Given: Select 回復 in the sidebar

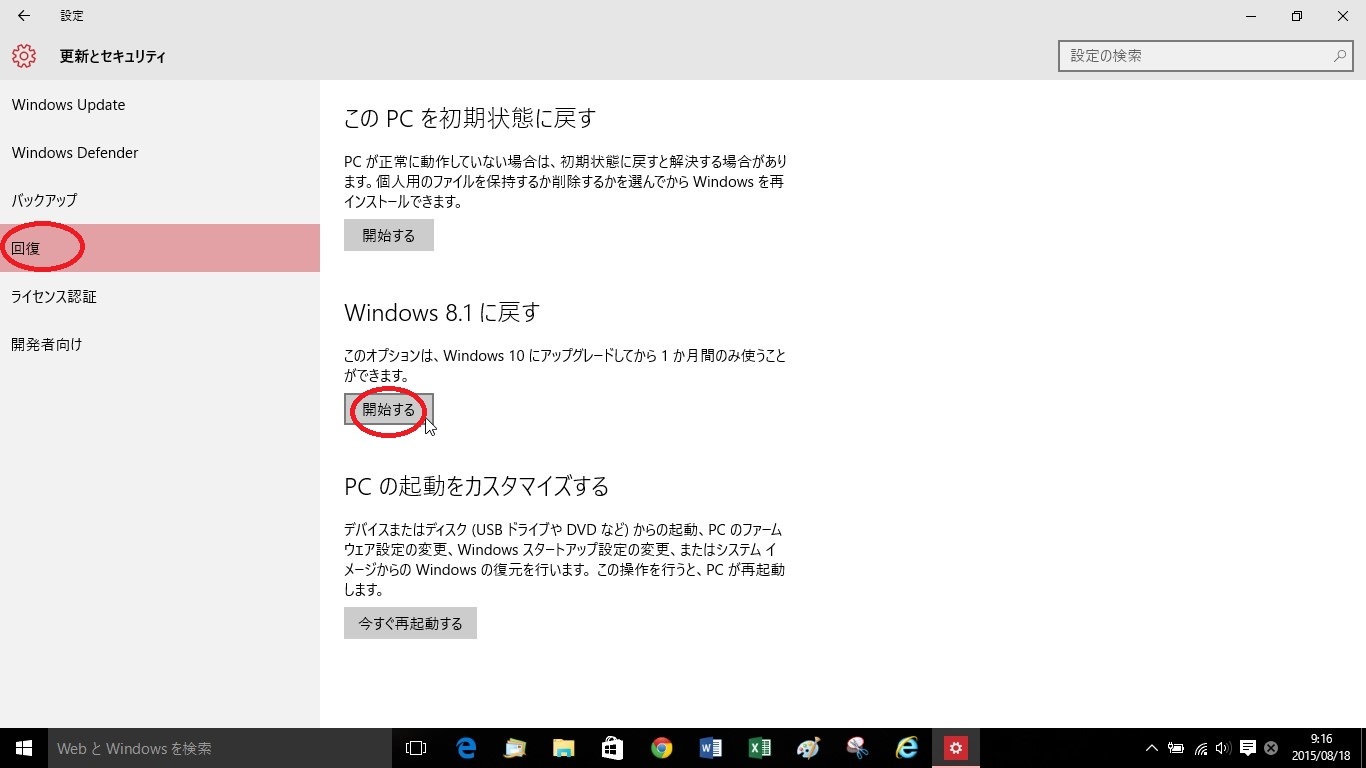Looking at the screenshot, I should coord(160,248).
